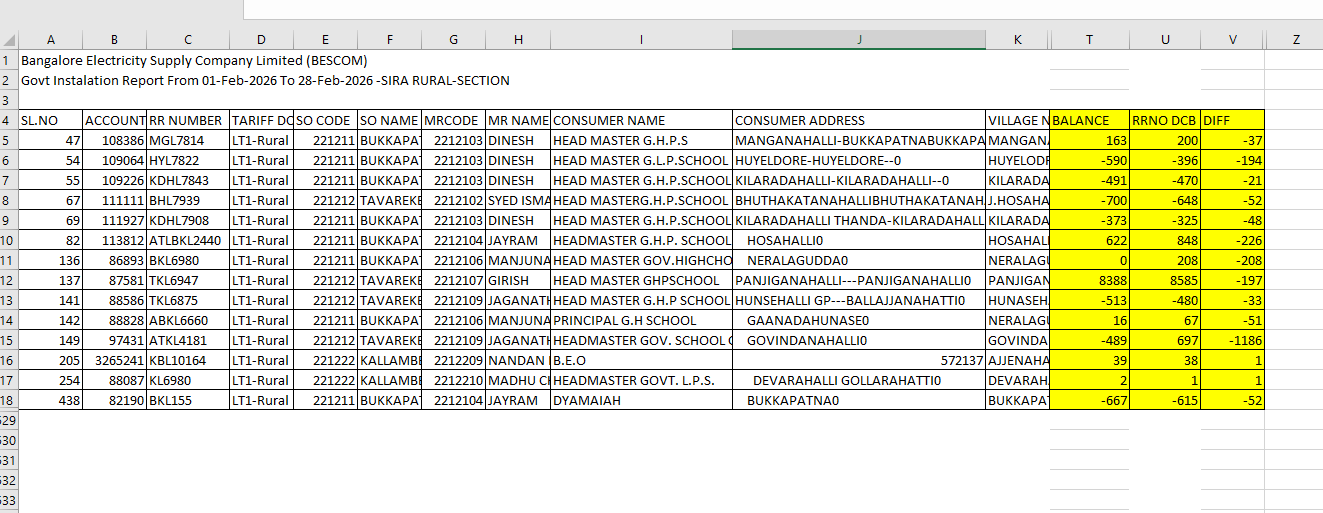Viewport: 1323px width, 513px height.
Task: Click BALANCE header cell
Action: 1089,120
